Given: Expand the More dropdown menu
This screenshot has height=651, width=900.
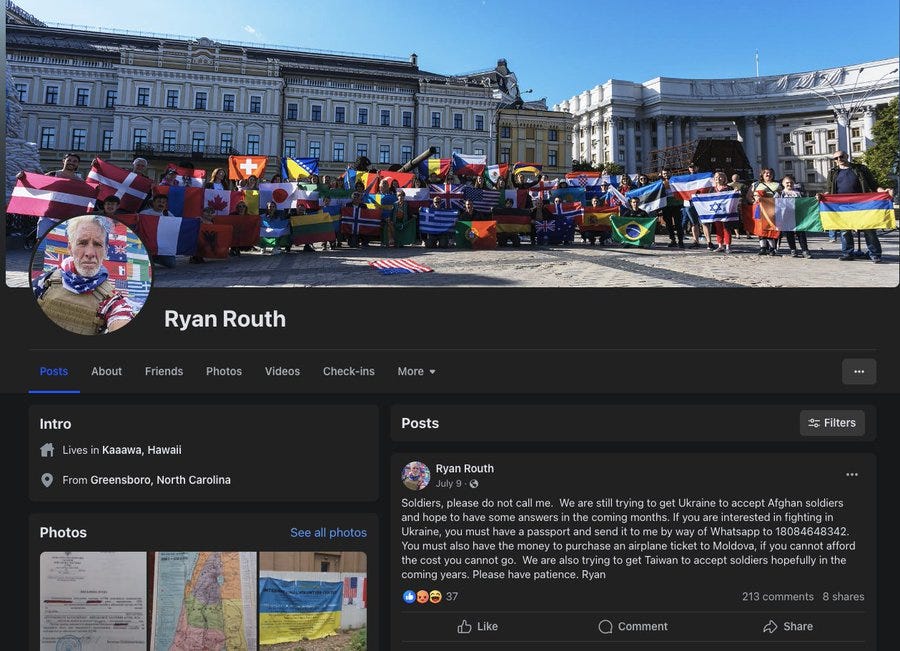Looking at the screenshot, I should 416,371.
